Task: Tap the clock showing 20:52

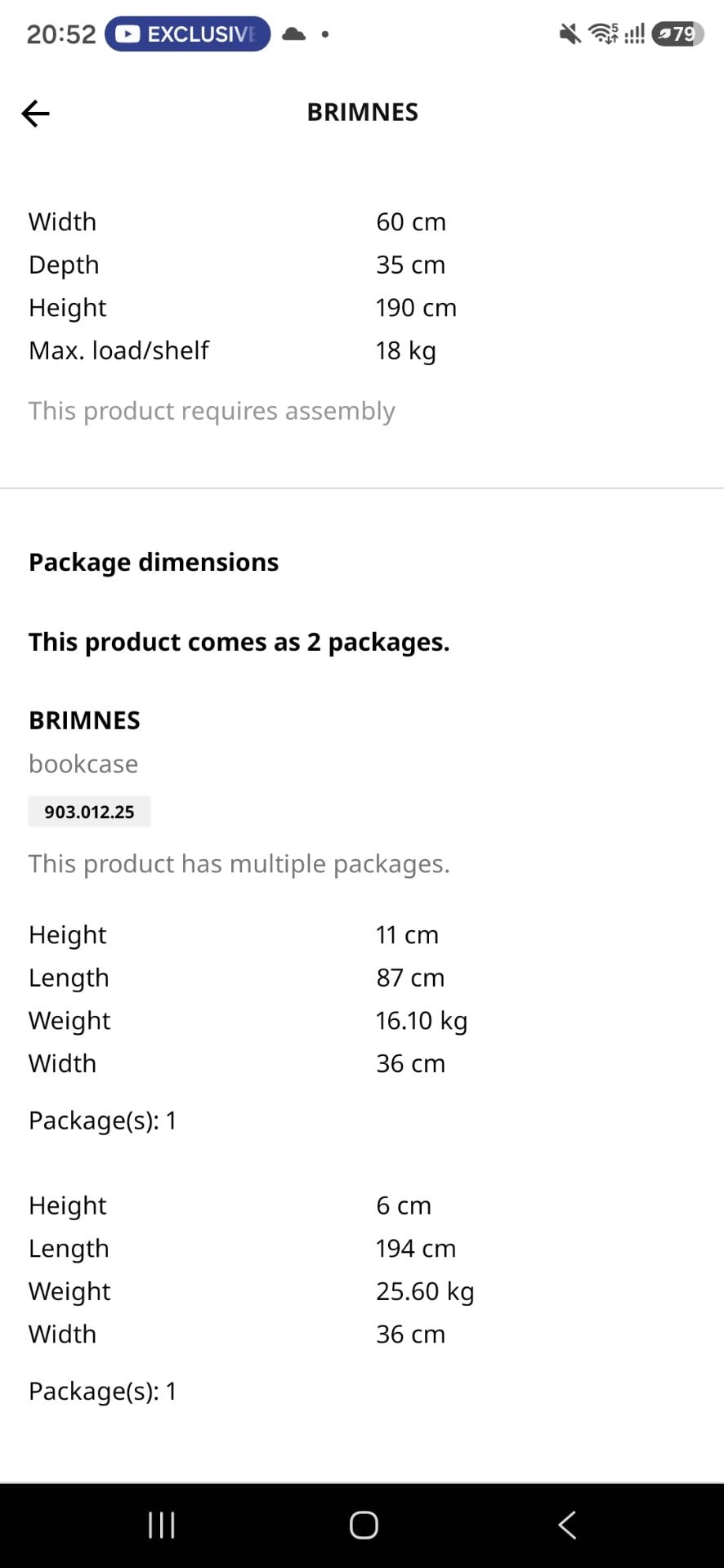Action: 61,34
